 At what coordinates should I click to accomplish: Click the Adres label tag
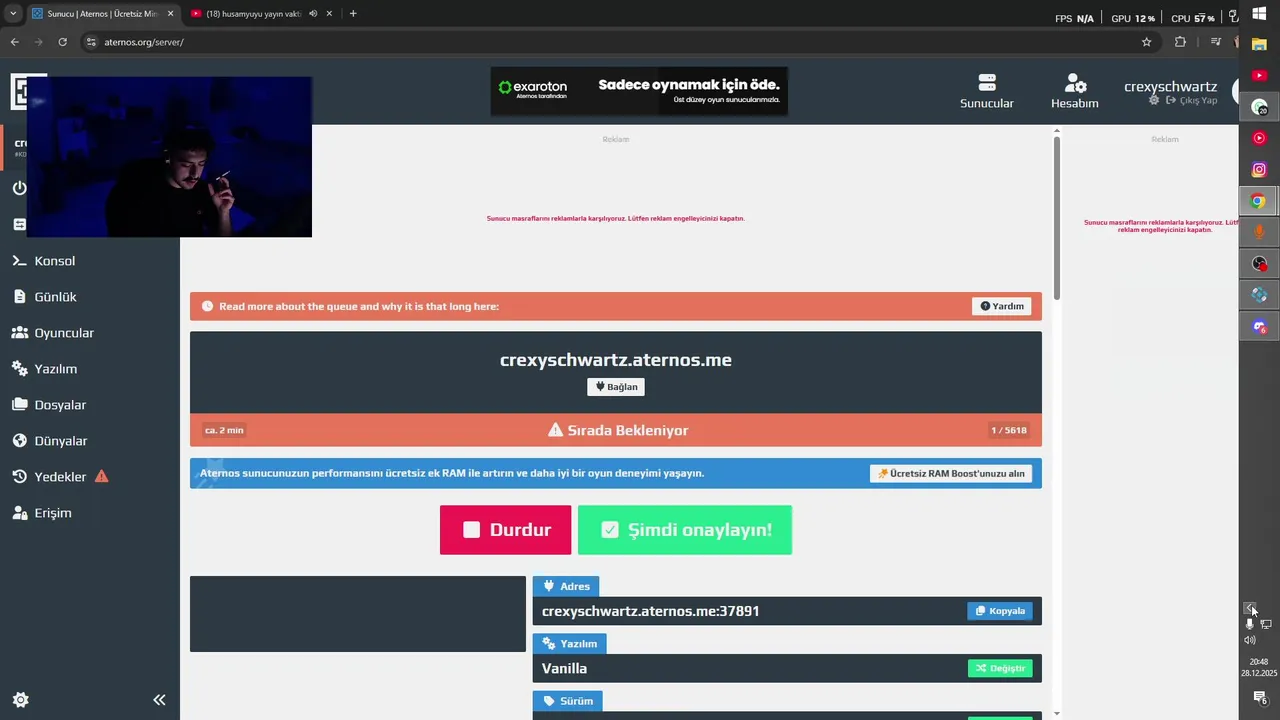coord(566,586)
